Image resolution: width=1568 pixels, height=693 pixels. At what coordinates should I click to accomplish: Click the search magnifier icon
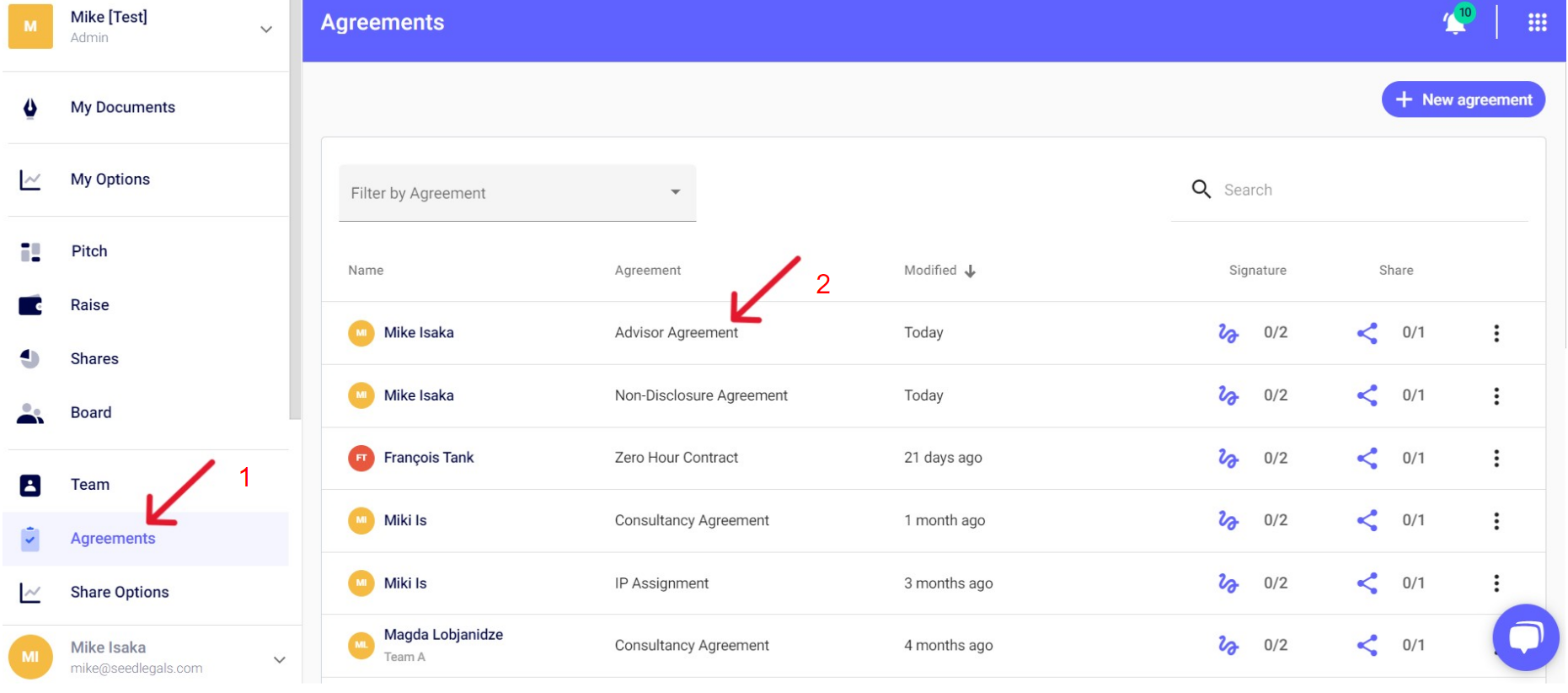click(1201, 190)
